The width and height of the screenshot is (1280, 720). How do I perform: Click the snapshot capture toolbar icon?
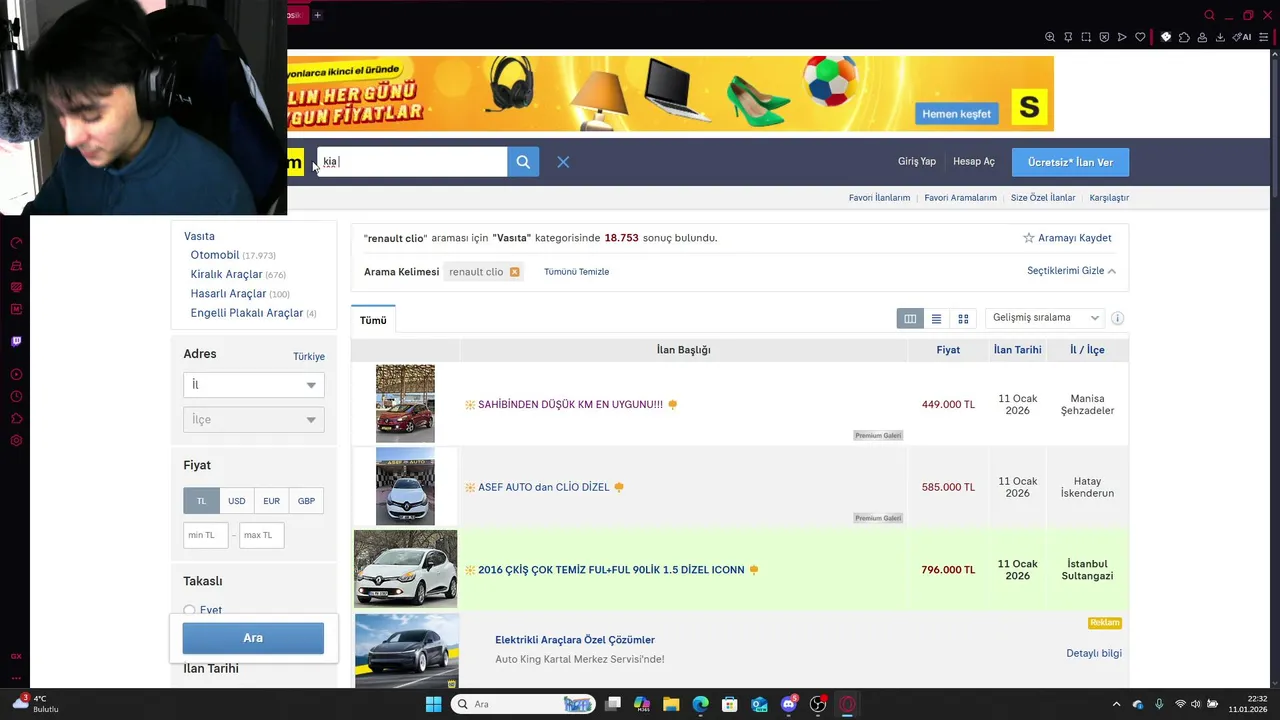[x=1086, y=37]
